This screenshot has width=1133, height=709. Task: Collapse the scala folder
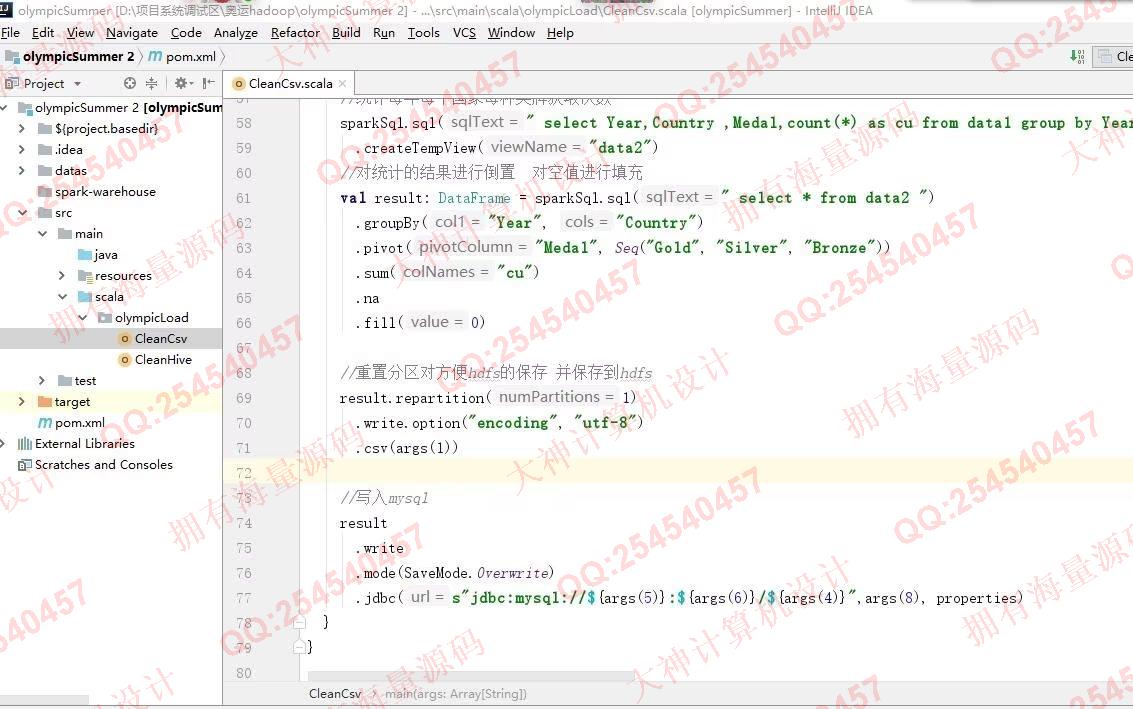pyautogui.click(x=63, y=296)
